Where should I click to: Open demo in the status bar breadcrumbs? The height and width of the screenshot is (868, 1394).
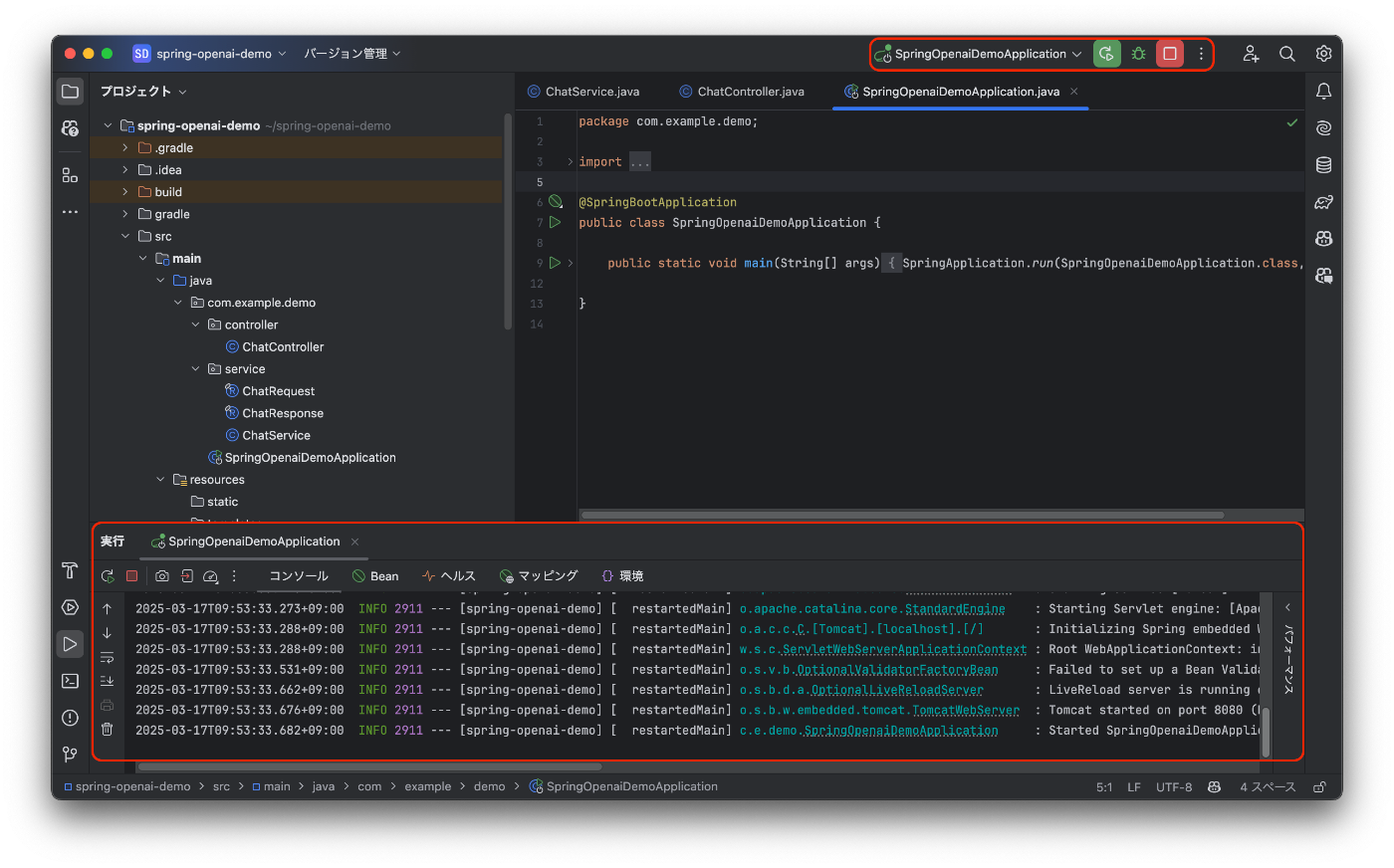(490, 786)
